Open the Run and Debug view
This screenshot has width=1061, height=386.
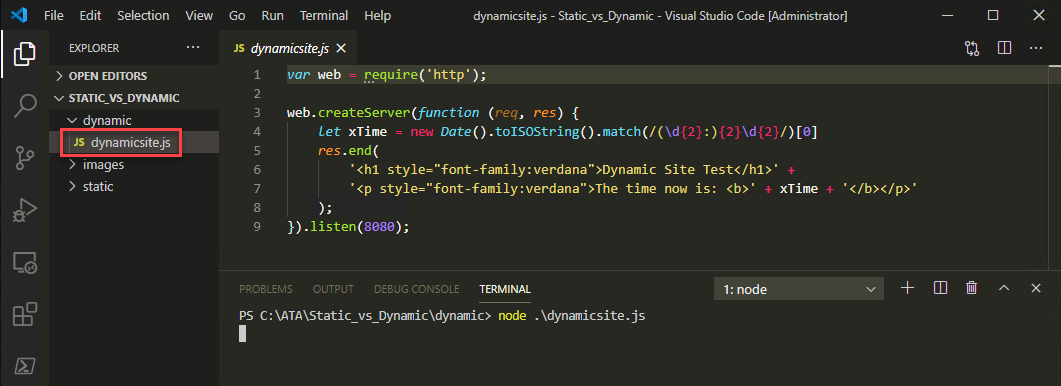coord(24,211)
